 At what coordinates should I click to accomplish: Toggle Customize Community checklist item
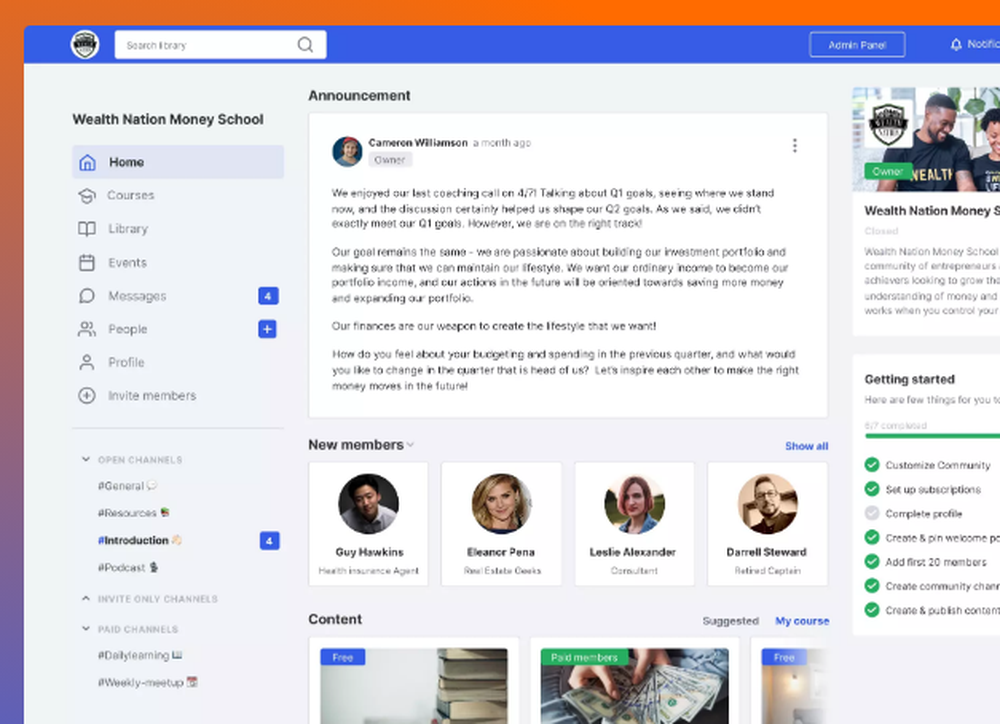872,464
